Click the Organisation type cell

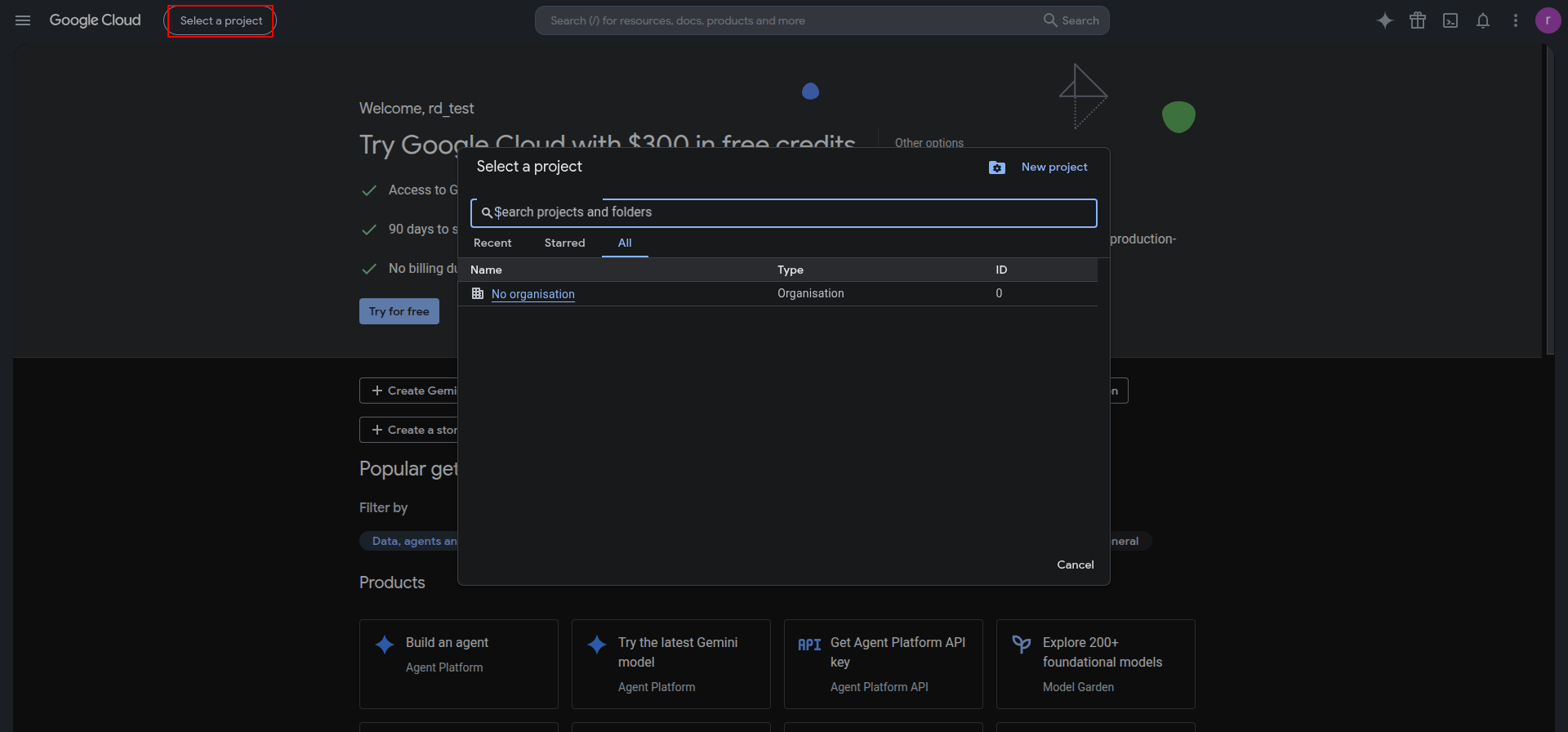(811, 293)
